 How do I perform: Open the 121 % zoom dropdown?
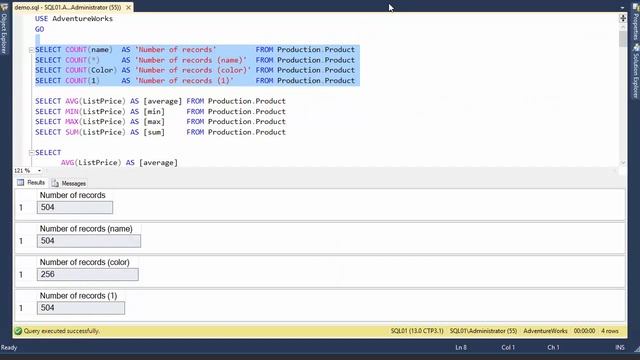pyautogui.click(x=39, y=171)
